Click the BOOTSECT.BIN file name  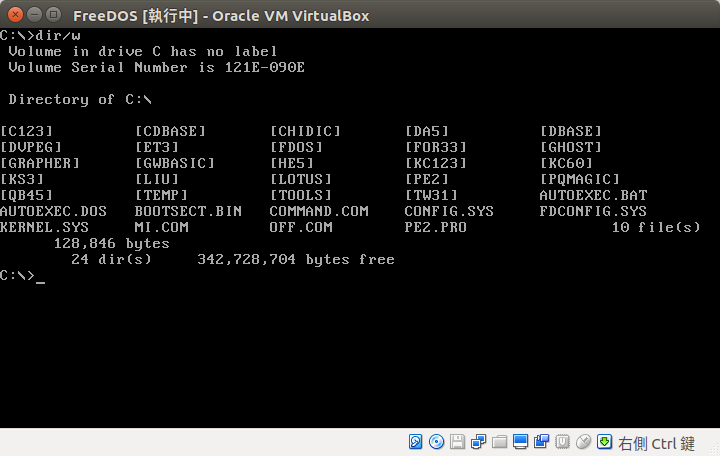188,211
